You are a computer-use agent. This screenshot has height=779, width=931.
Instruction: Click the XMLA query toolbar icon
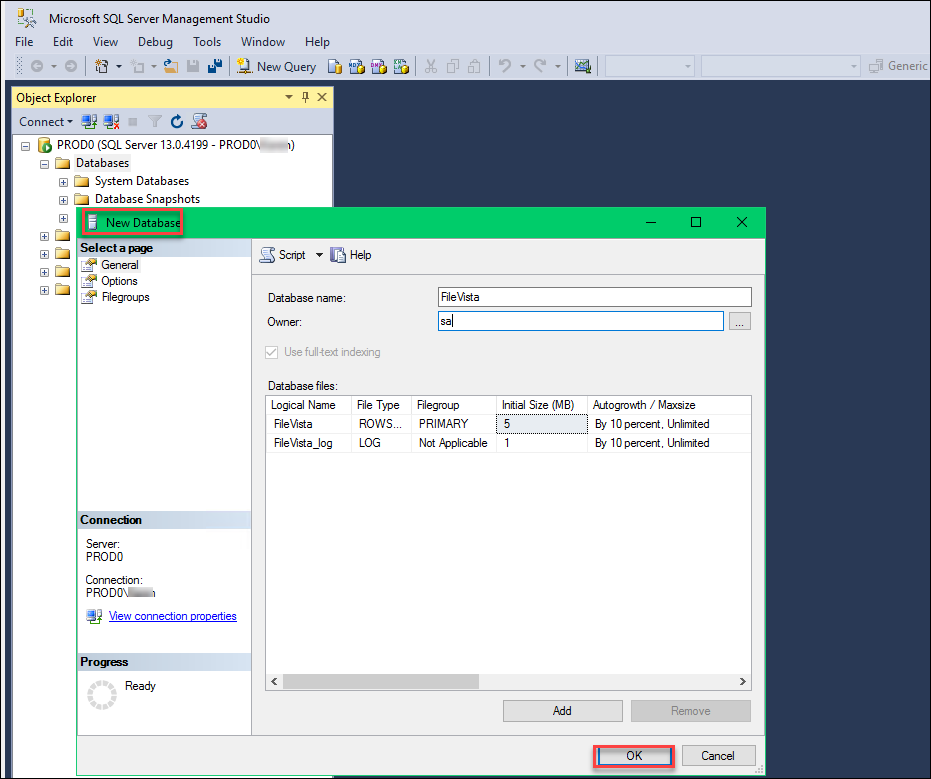tap(401, 66)
